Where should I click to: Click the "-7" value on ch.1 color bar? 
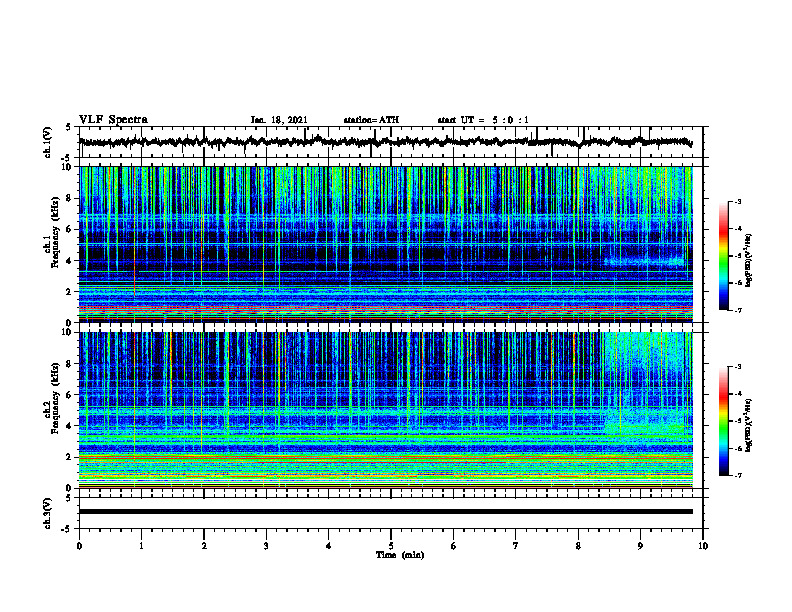click(x=738, y=310)
